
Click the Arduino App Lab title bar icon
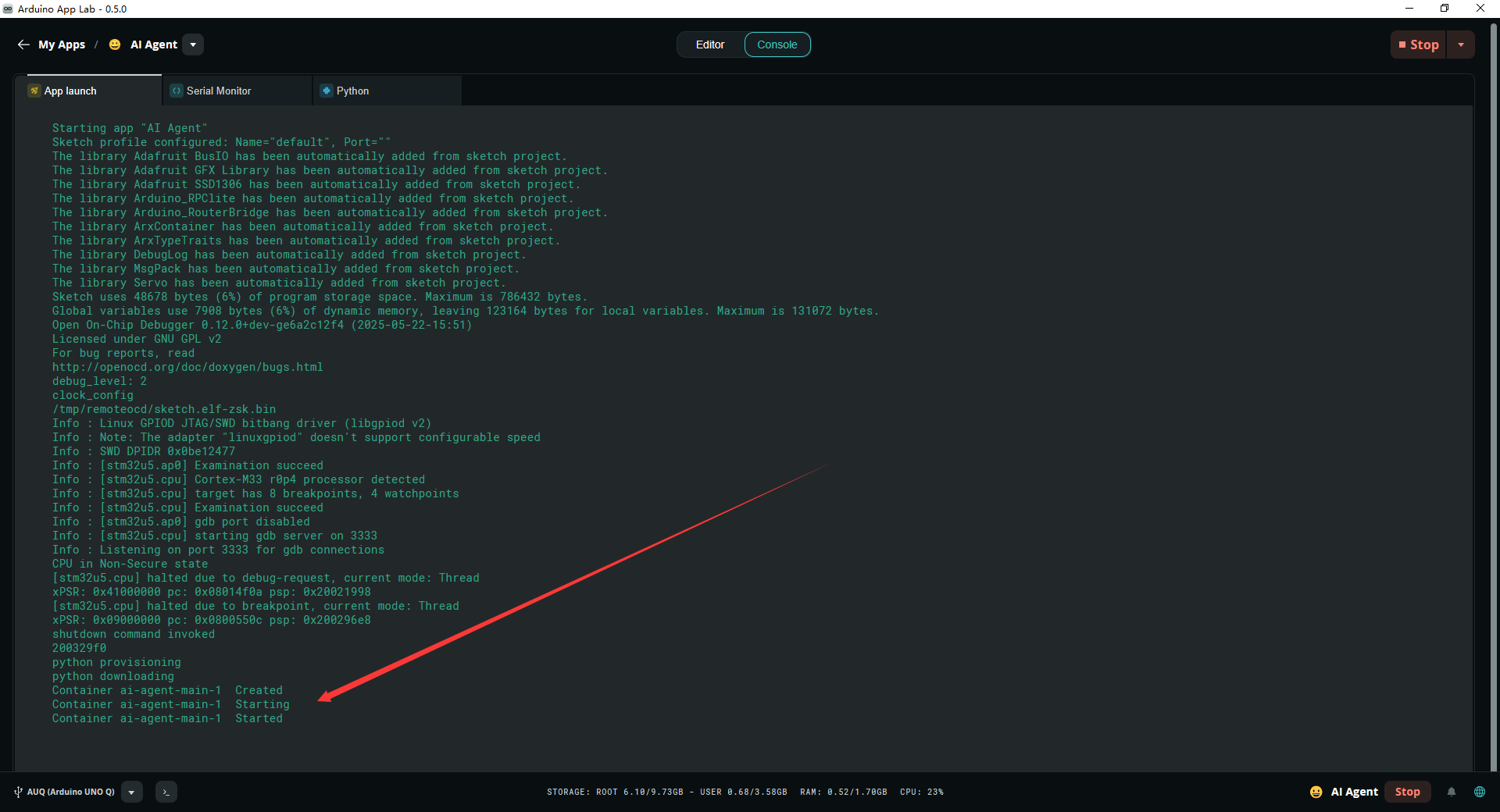pyautogui.click(x=8, y=9)
